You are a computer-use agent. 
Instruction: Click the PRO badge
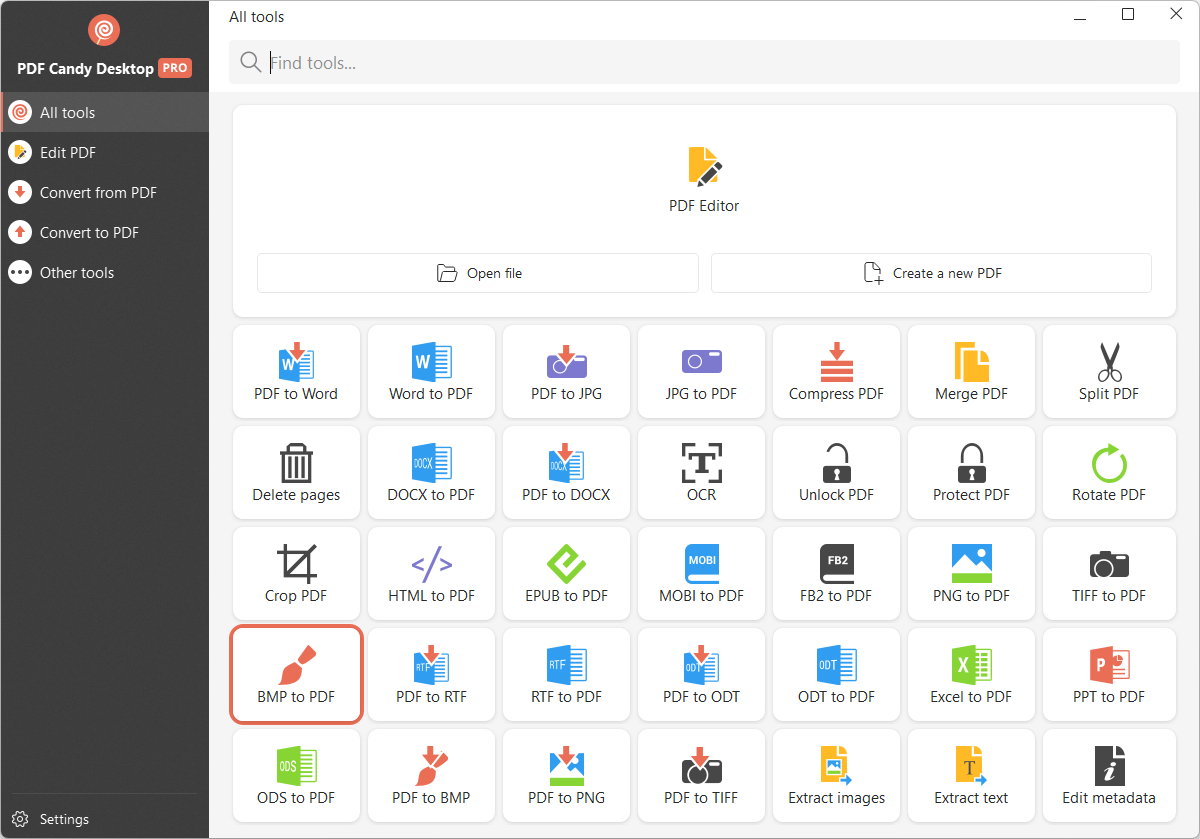click(175, 69)
